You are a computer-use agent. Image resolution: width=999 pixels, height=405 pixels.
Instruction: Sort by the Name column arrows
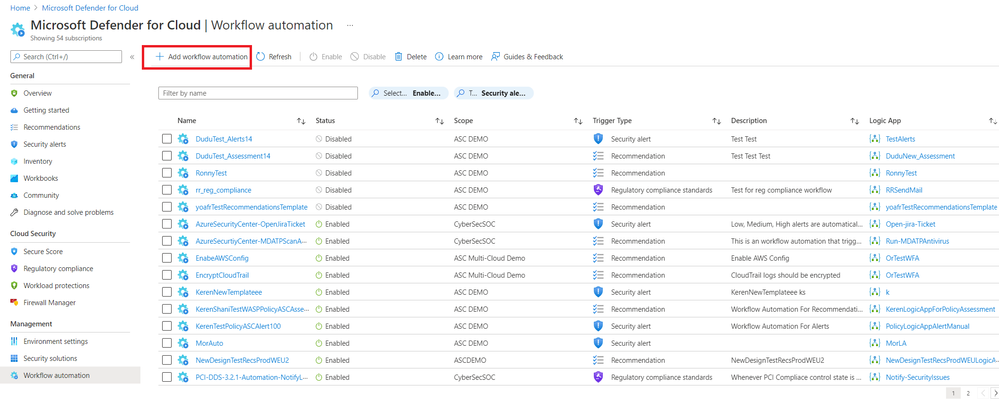tap(301, 121)
